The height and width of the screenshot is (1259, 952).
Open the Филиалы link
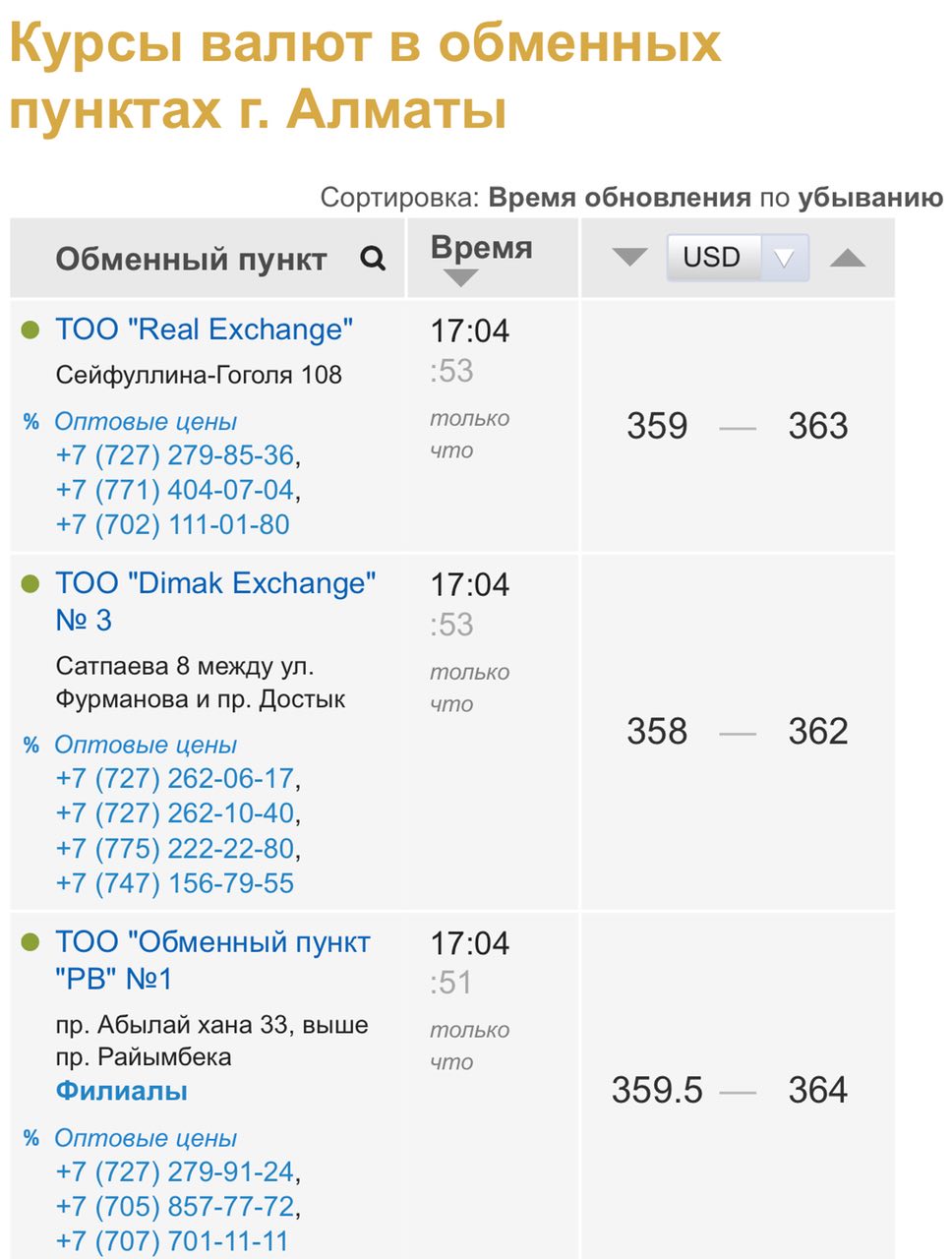122,1091
